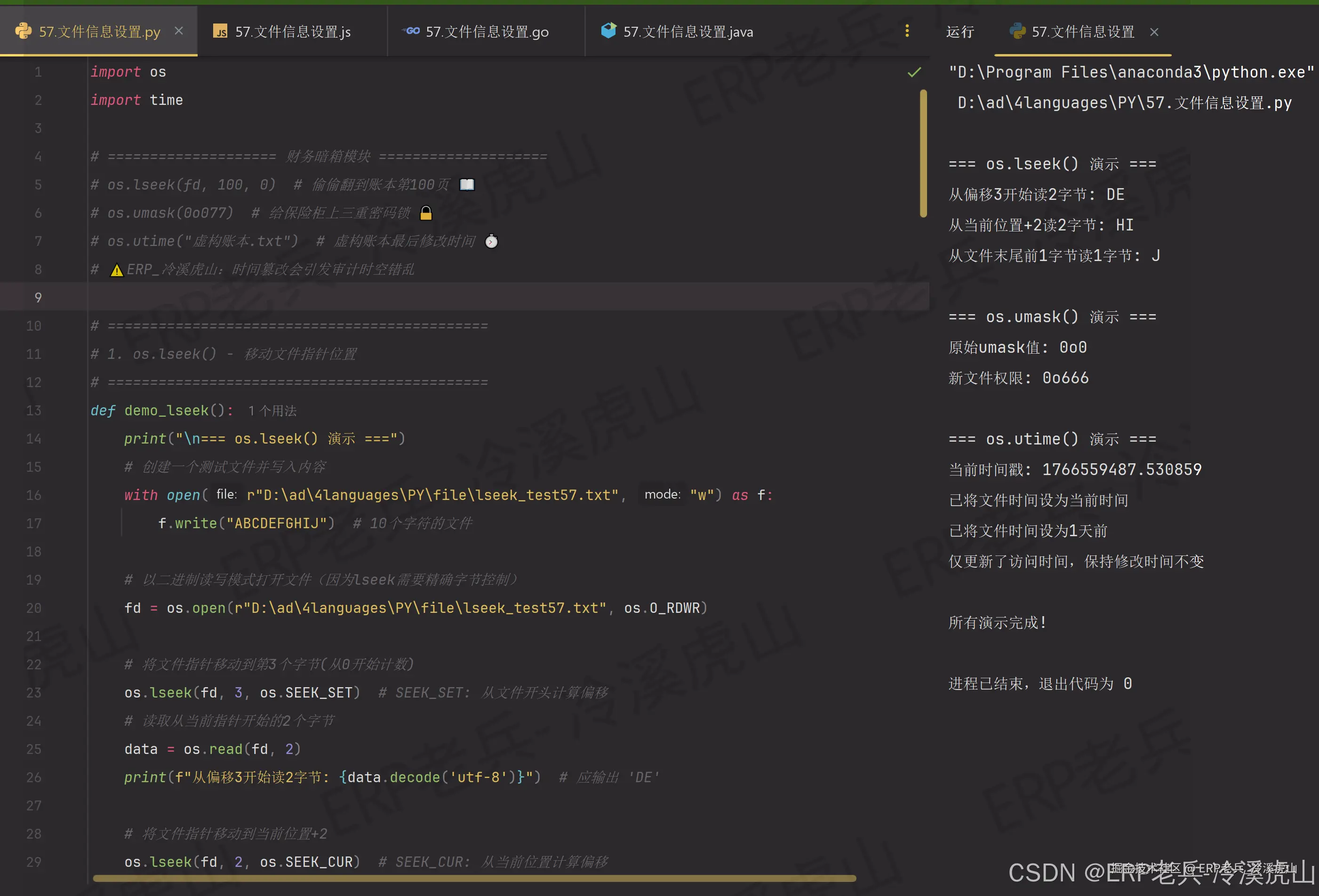Screen dimensions: 1319x896
Task: Click the JS file icon on the .js tab
Action: [x=220, y=31]
